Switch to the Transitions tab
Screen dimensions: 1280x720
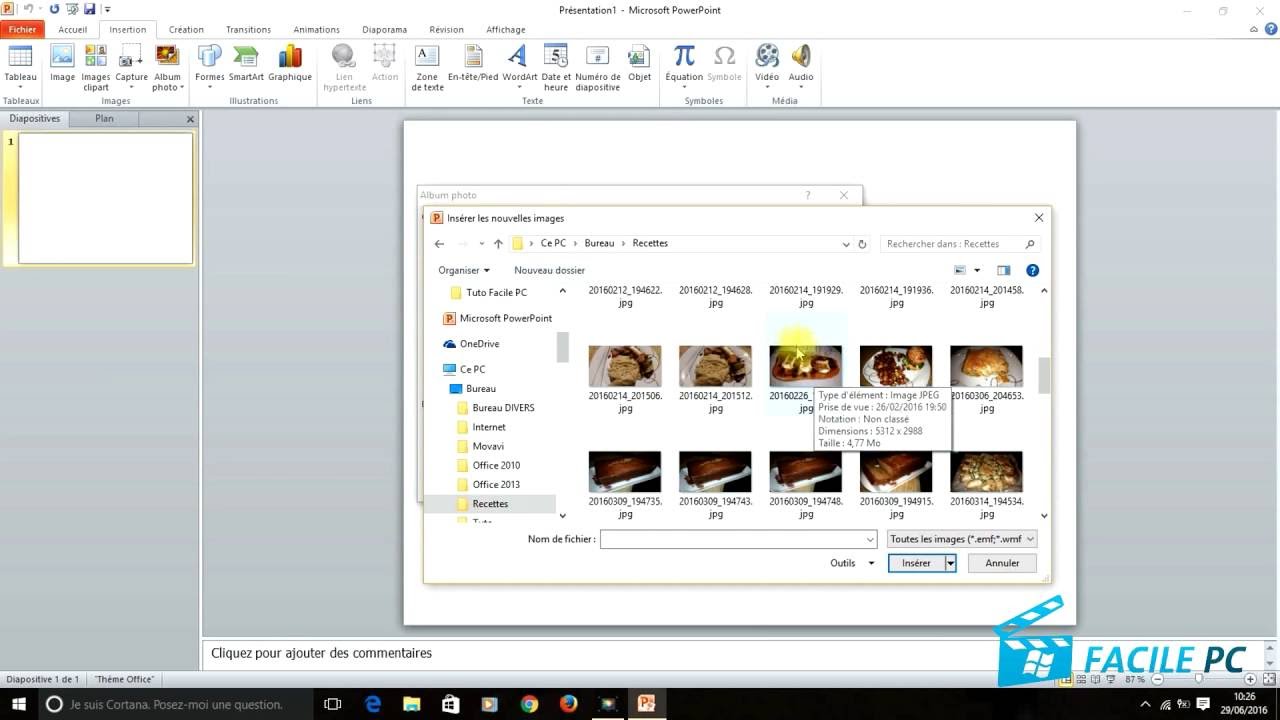point(248,30)
